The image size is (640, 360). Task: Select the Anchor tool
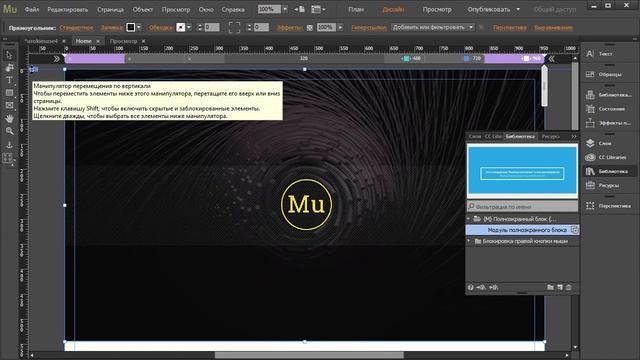9,145
